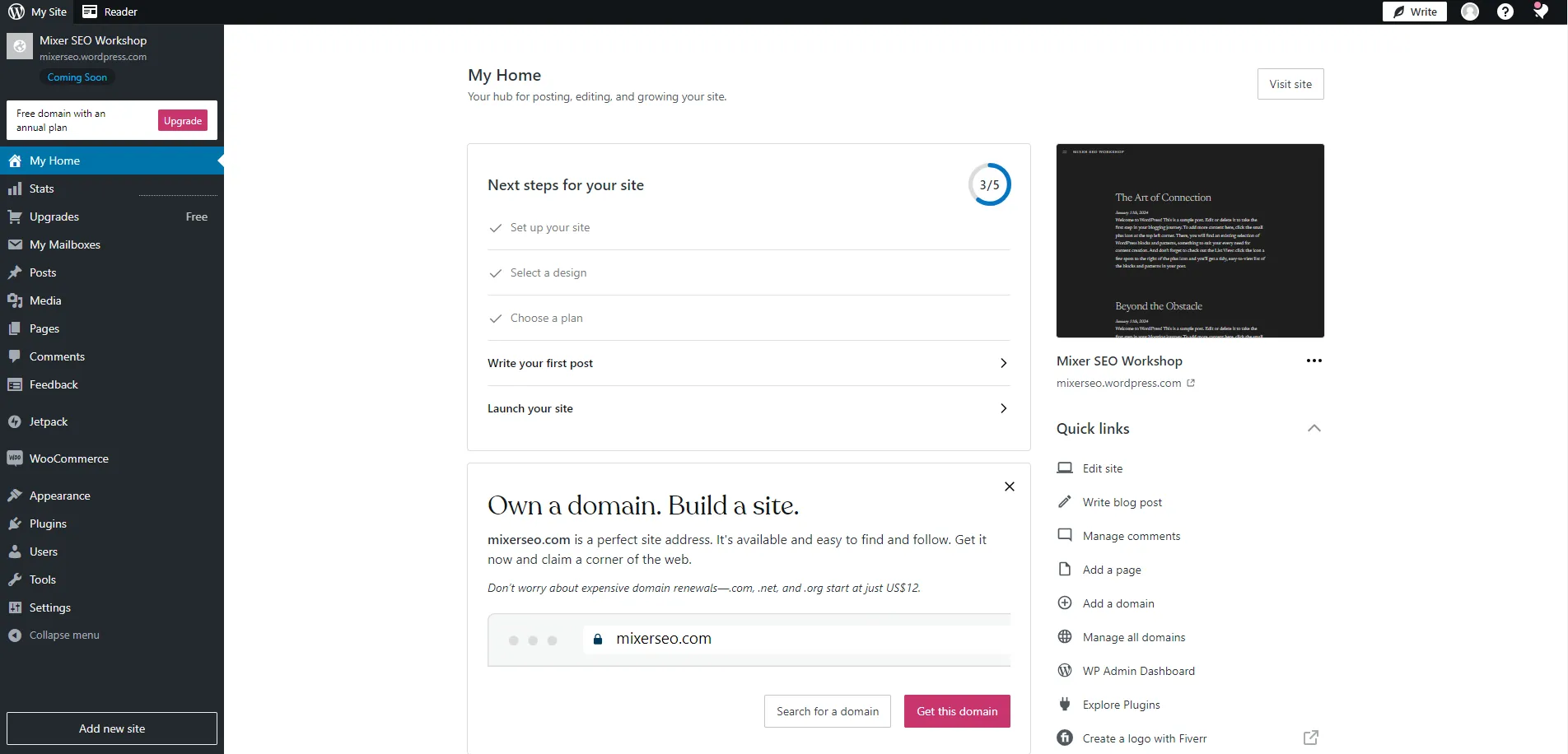1568x754 pixels.
Task: Expand the Launch your site step
Action: click(x=749, y=408)
